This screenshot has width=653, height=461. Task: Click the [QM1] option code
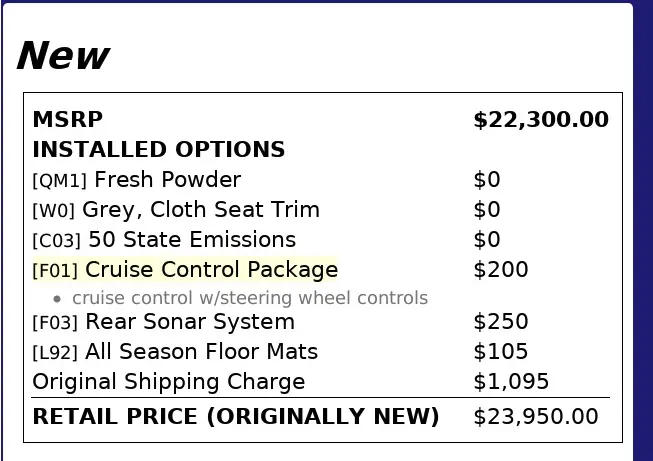60,181
